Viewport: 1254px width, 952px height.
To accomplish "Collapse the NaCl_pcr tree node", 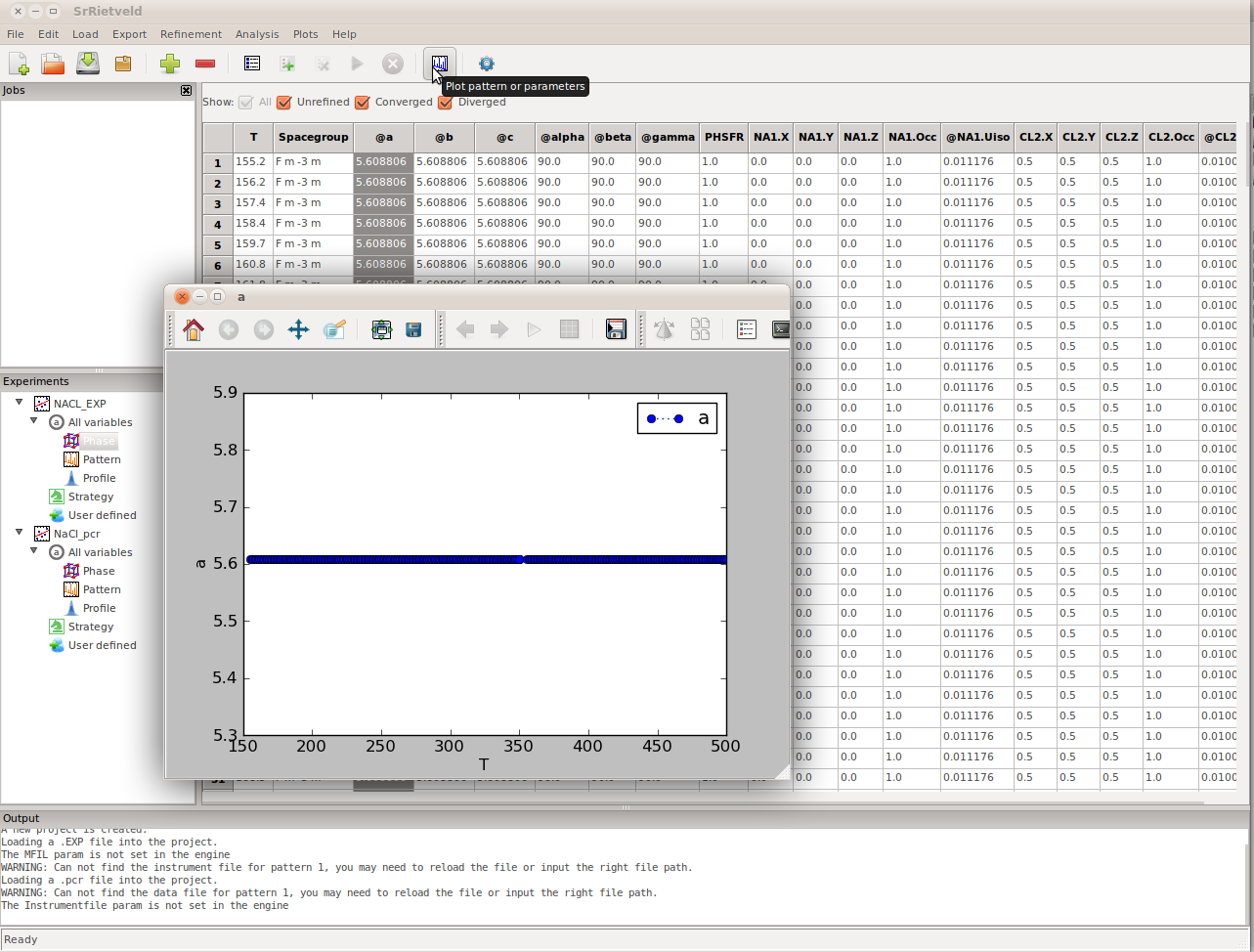I will pos(20,533).
